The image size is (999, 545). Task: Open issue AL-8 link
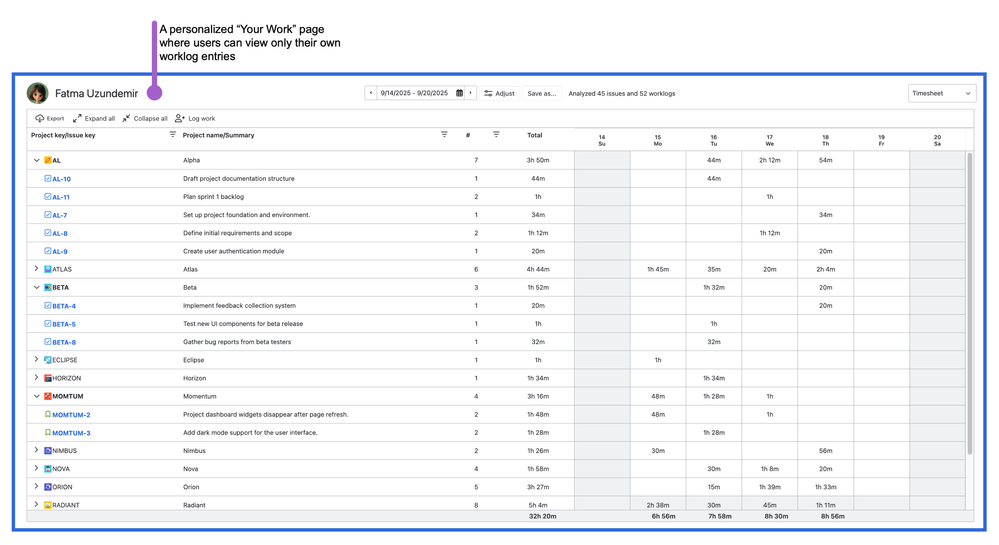[x=59, y=233]
